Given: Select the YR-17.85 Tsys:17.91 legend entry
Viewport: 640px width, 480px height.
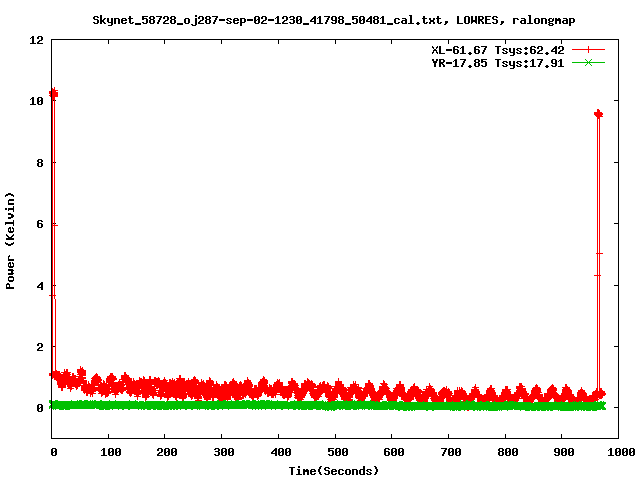Looking at the screenshot, I should 498,63.
